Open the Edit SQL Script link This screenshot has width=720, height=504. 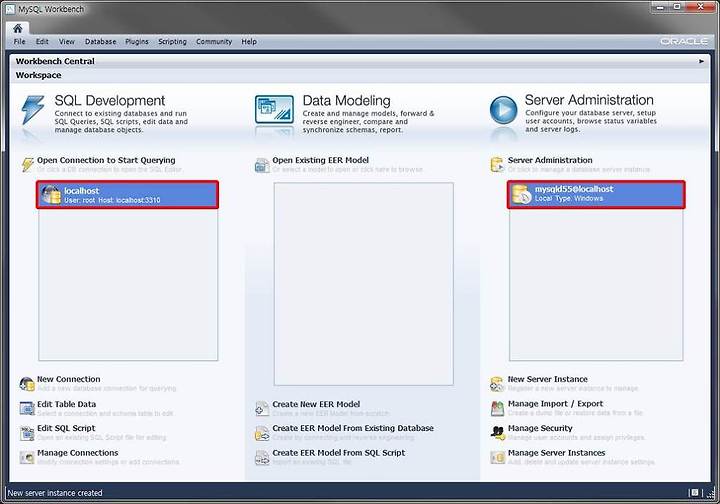[x=66, y=428]
